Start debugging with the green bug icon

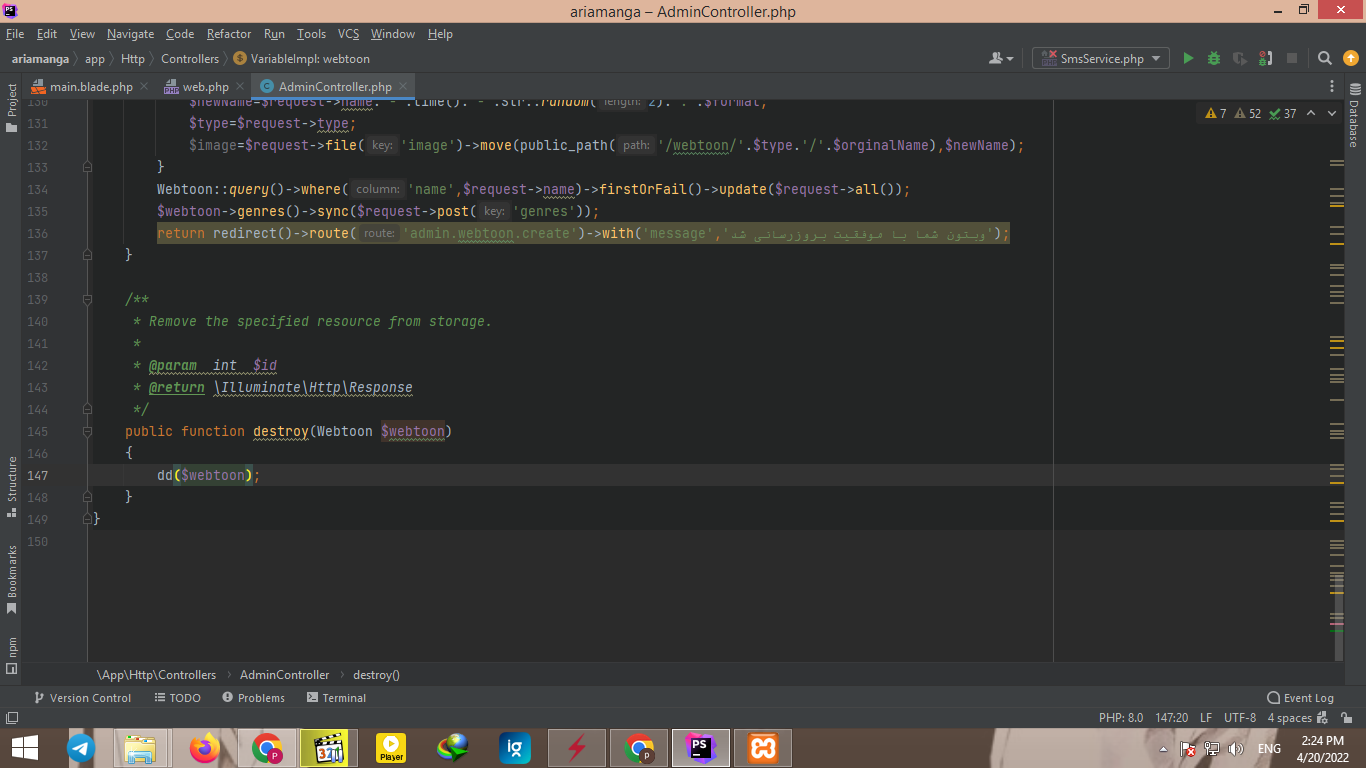click(1214, 59)
